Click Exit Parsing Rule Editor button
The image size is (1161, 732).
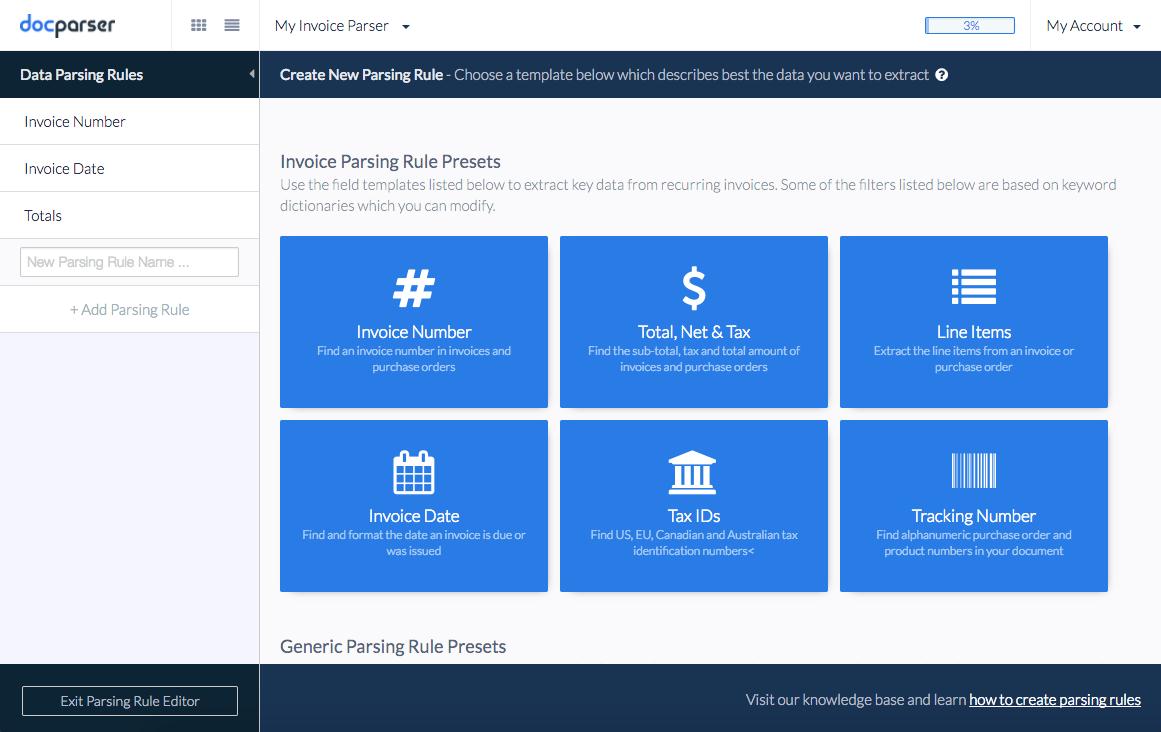point(130,701)
